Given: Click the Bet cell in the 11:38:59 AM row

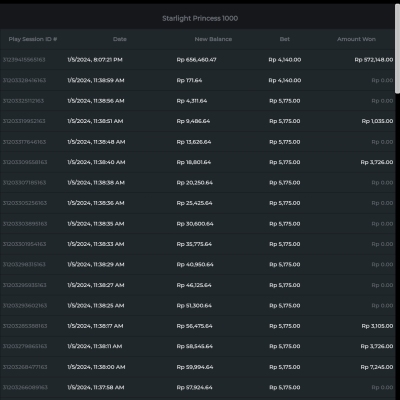Looking at the screenshot, I should (x=285, y=80).
